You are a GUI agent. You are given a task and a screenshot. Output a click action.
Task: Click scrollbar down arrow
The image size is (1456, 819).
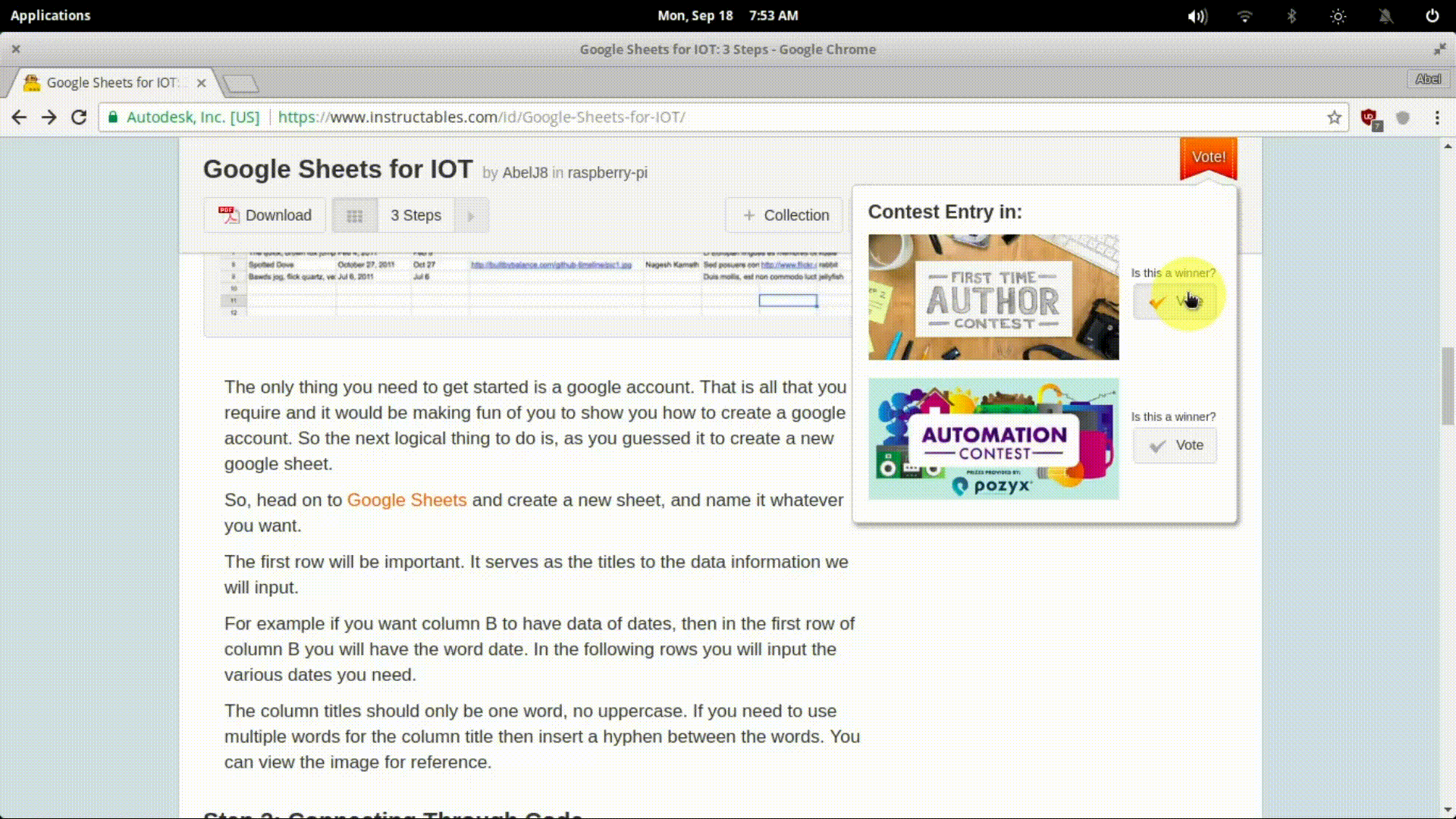(1448, 810)
